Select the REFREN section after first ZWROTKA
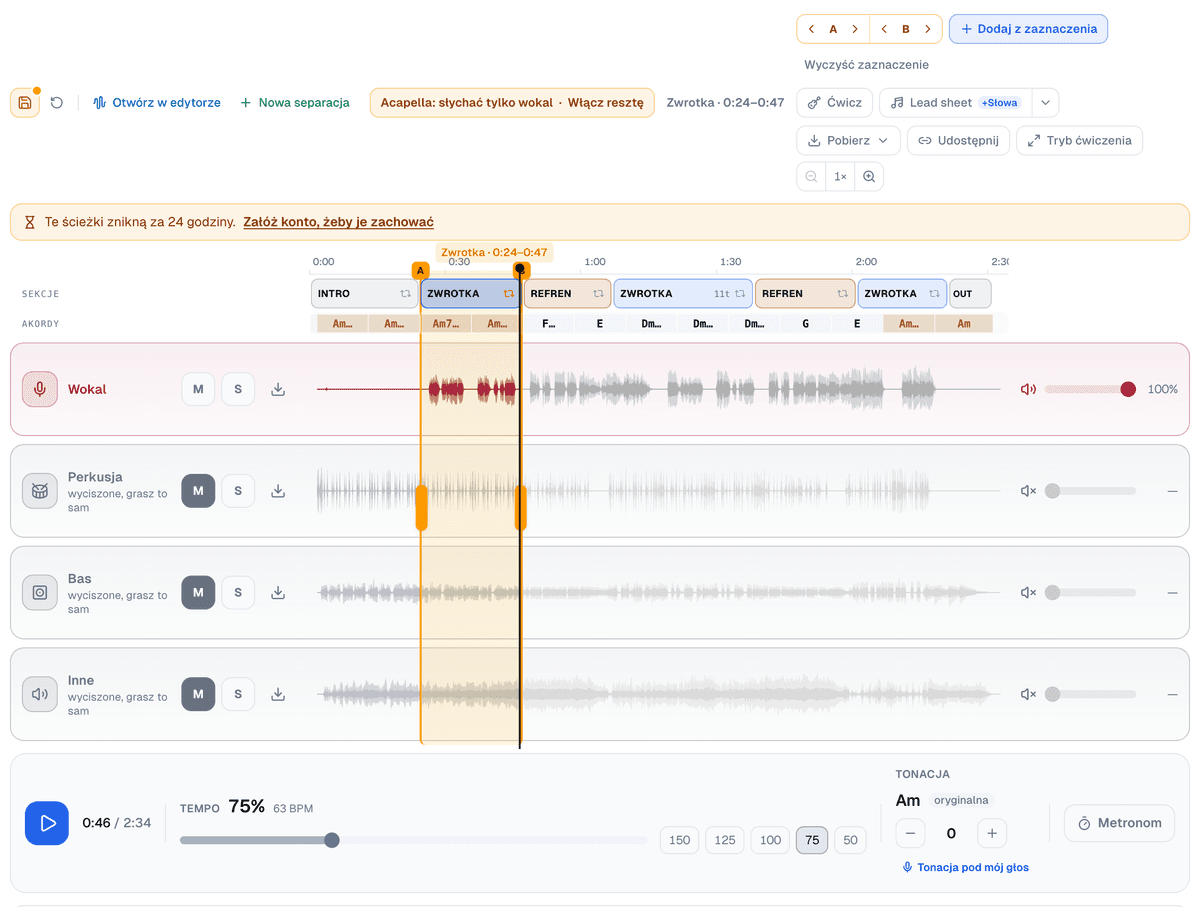Image resolution: width=1200 pixels, height=907 pixels. point(567,294)
